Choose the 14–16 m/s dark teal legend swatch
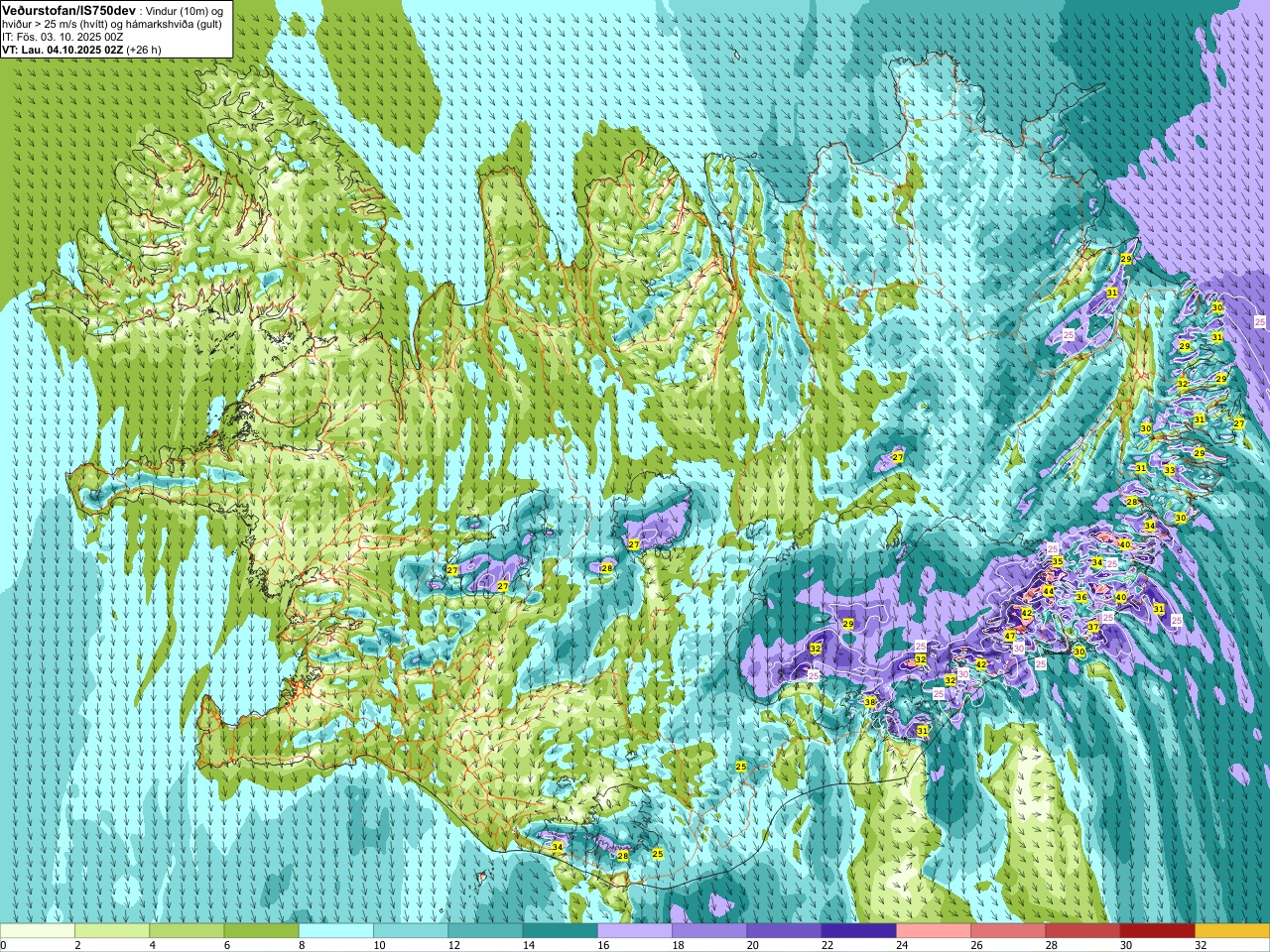Viewport: 1270px width, 952px height. click(560, 931)
